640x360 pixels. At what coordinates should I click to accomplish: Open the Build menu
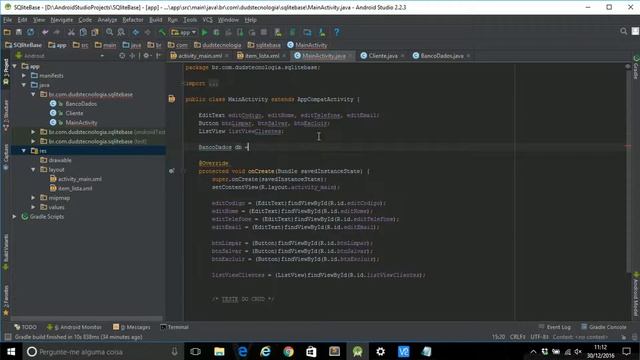[156, 20]
